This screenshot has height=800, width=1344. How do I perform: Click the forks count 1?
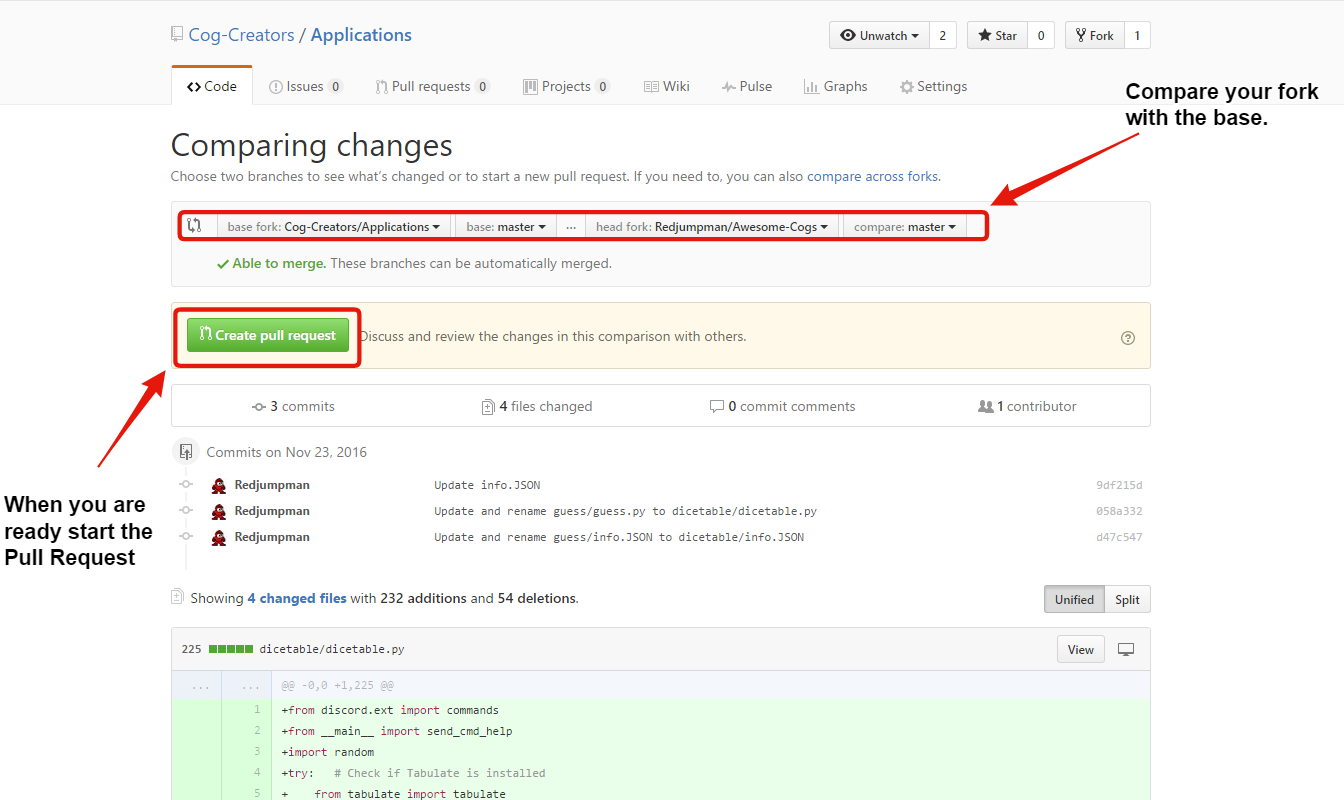[x=1137, y=35]
